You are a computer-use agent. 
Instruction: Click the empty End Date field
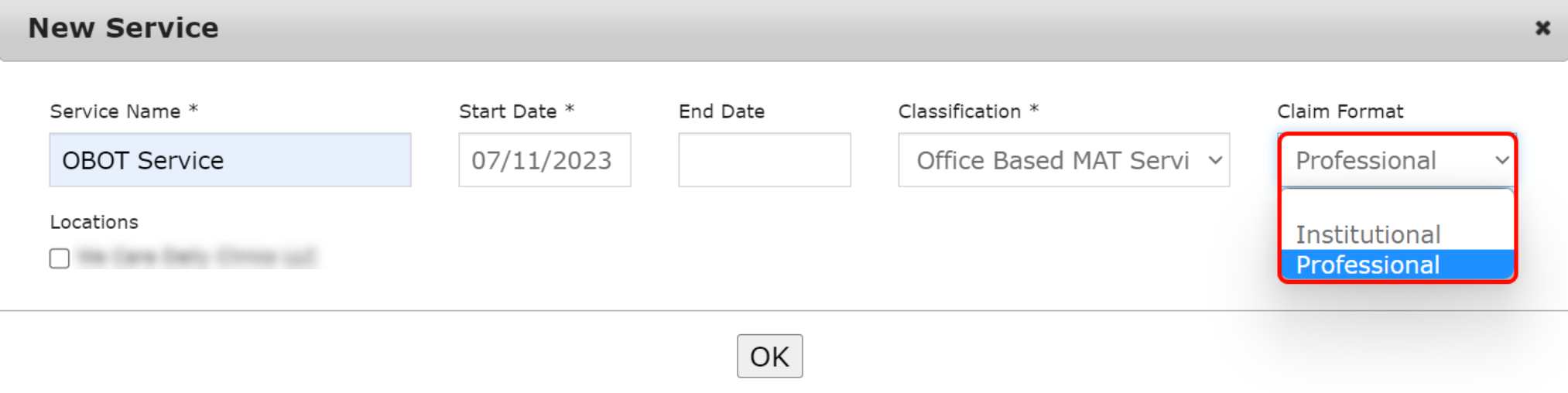pyautogui.click(x=764, y=160)
